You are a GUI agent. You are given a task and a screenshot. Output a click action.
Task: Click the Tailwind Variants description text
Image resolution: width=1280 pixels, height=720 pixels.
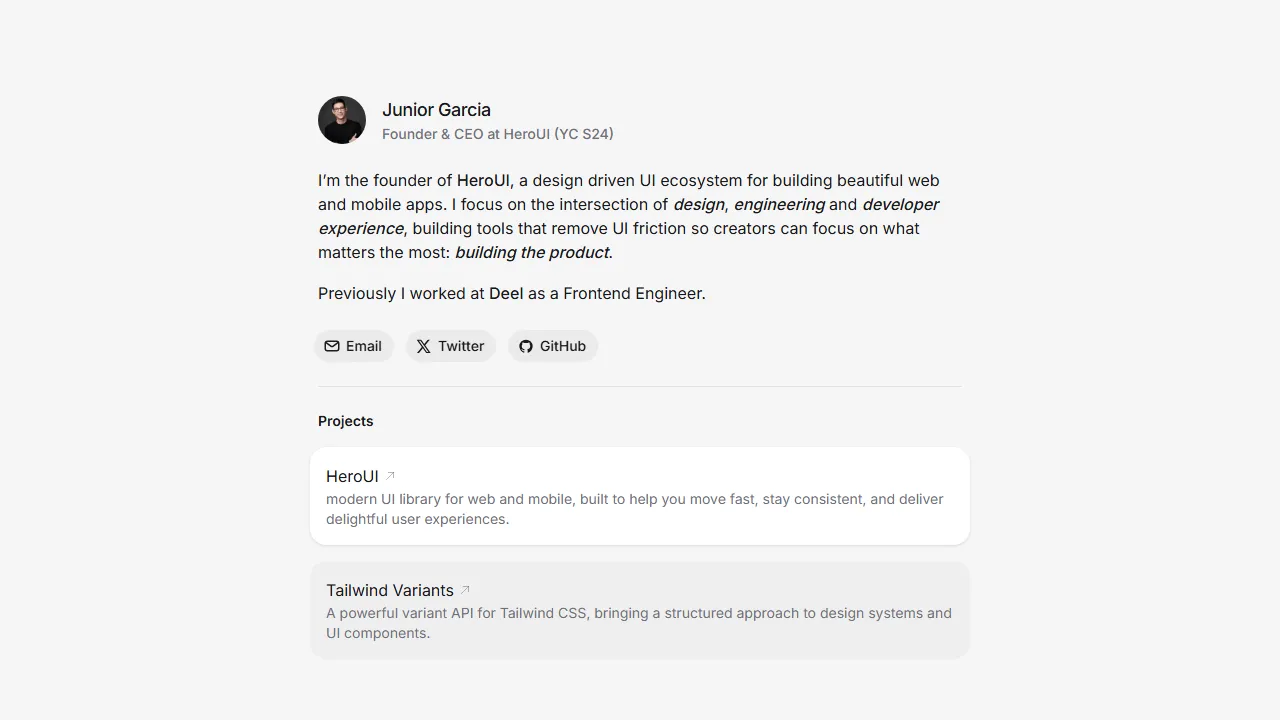click(638, 622)
